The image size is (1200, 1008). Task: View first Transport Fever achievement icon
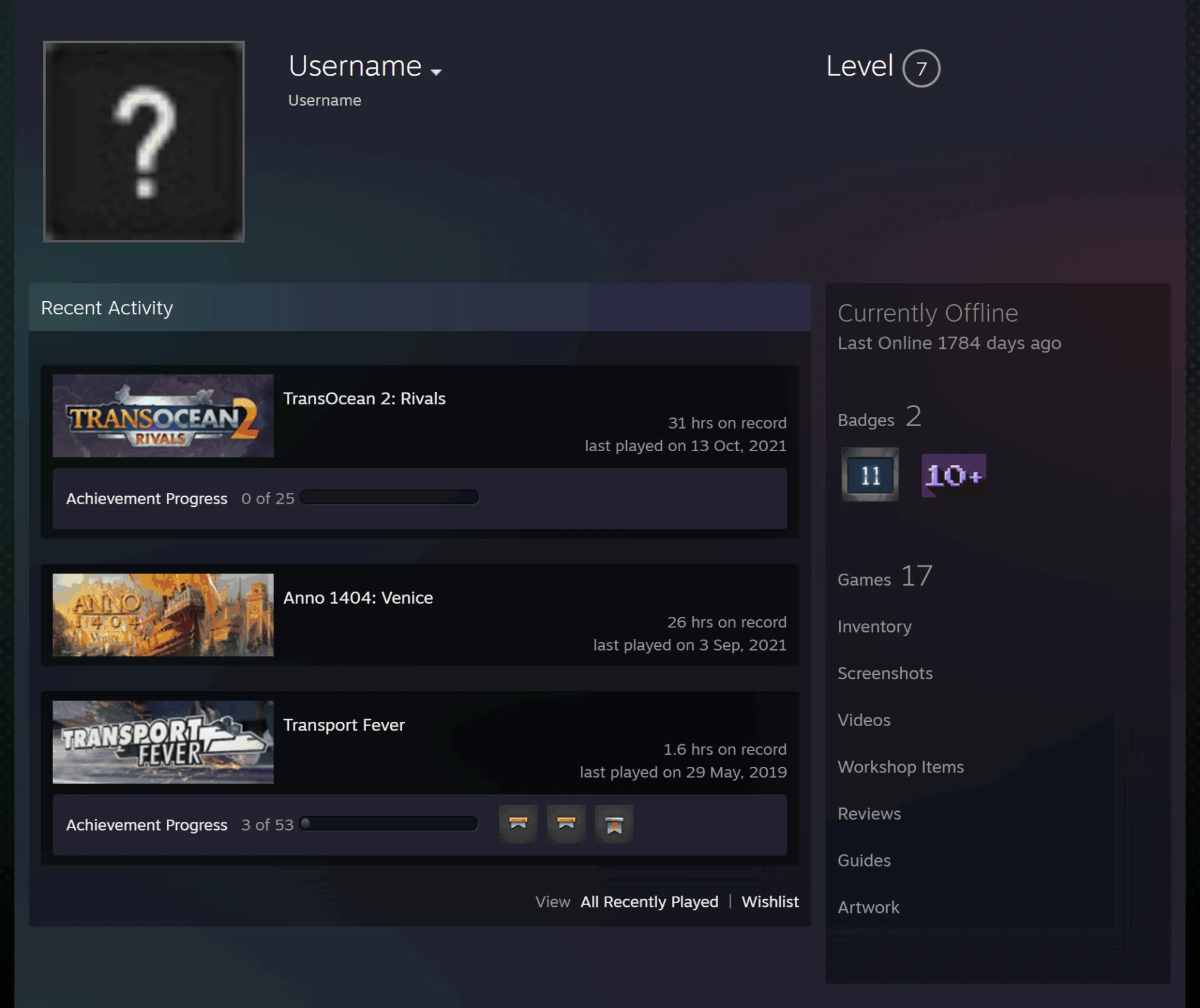coord(518,824)
